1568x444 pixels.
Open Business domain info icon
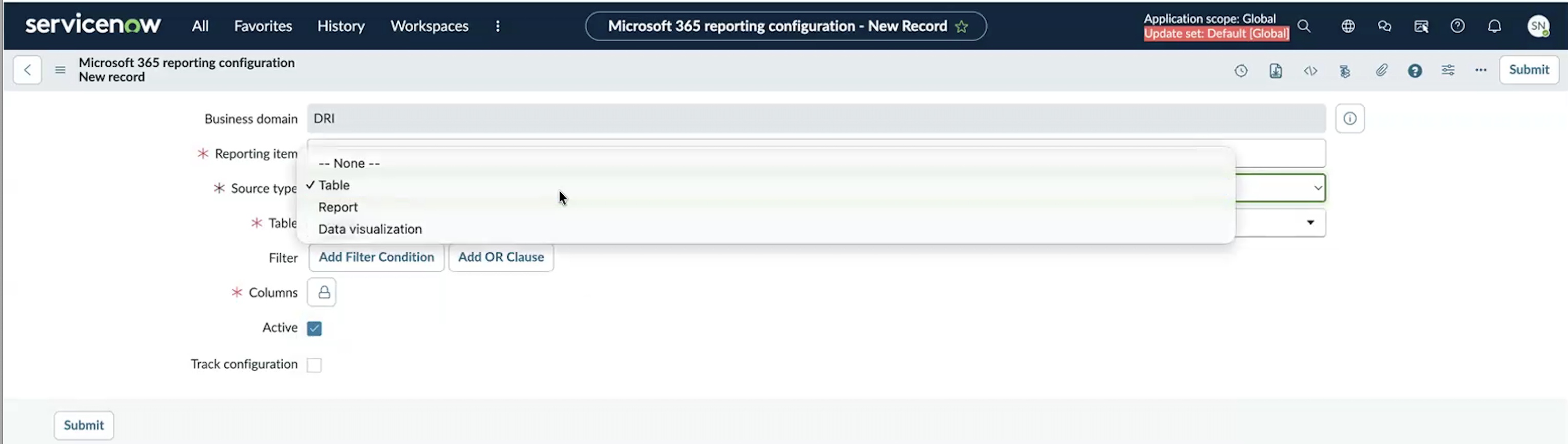pos(1349,118)
